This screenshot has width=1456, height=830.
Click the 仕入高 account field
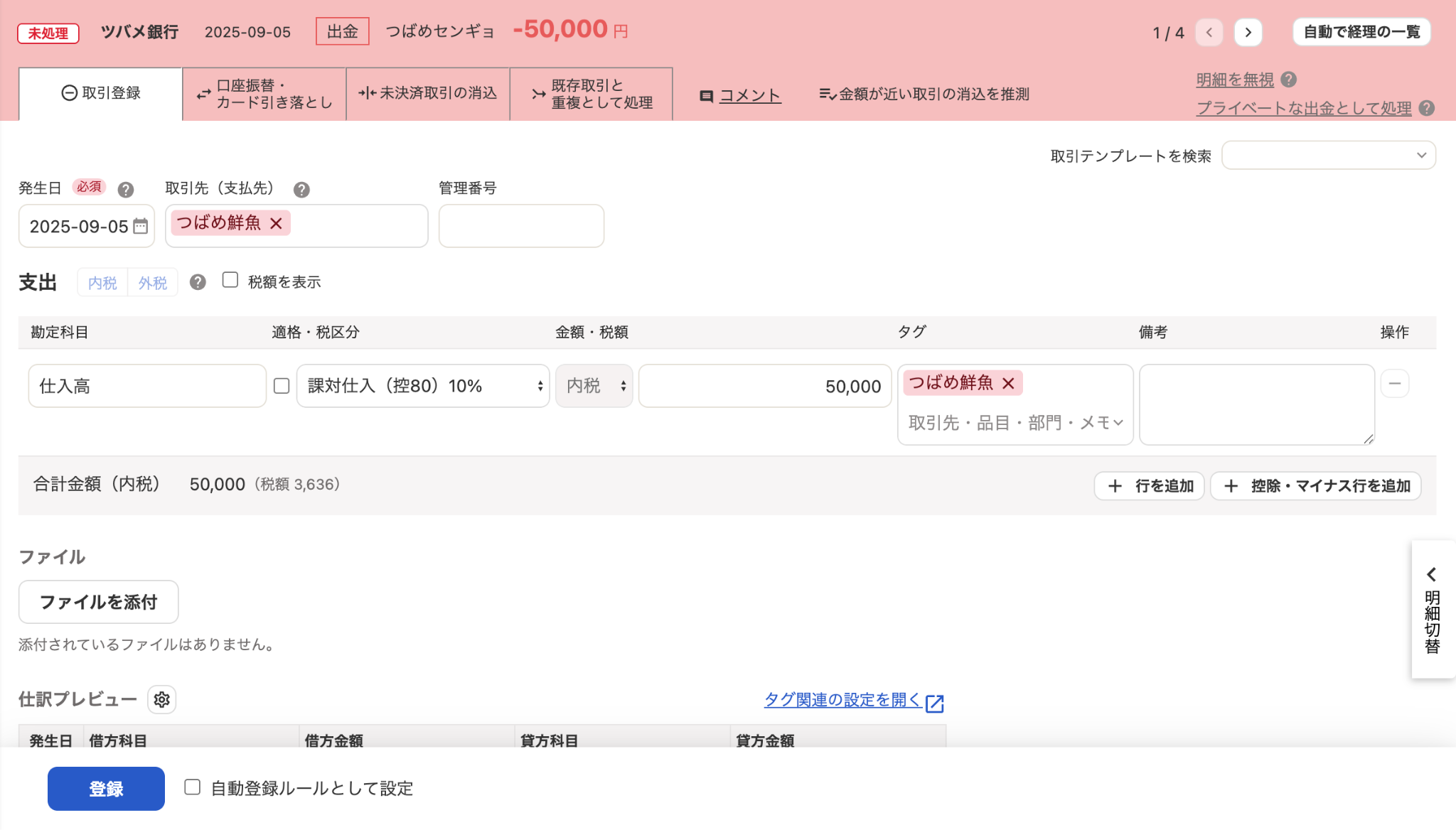pos(147,386)
